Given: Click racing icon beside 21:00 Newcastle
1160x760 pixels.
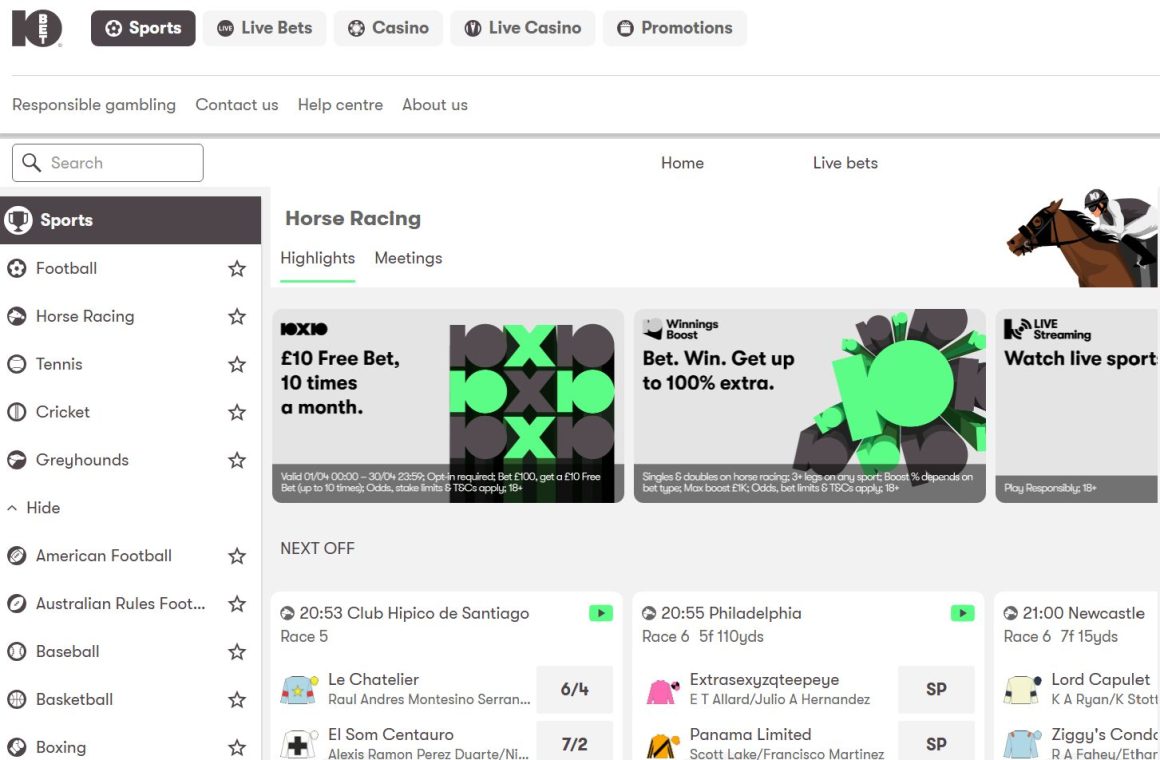Looking at the screenshot, I should (1011, 613).
